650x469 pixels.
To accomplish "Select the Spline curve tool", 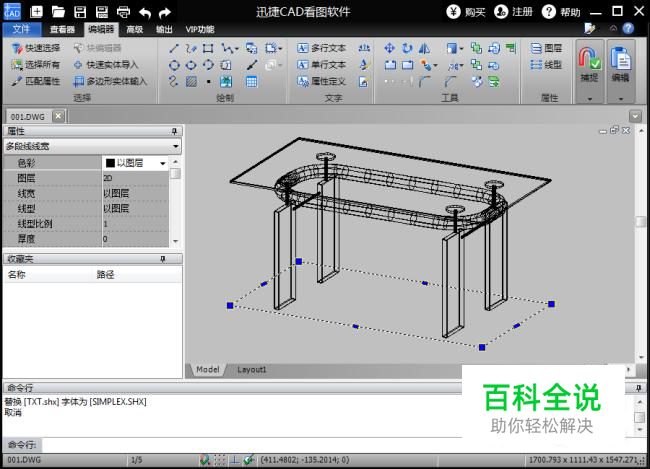I will (173, 82).
